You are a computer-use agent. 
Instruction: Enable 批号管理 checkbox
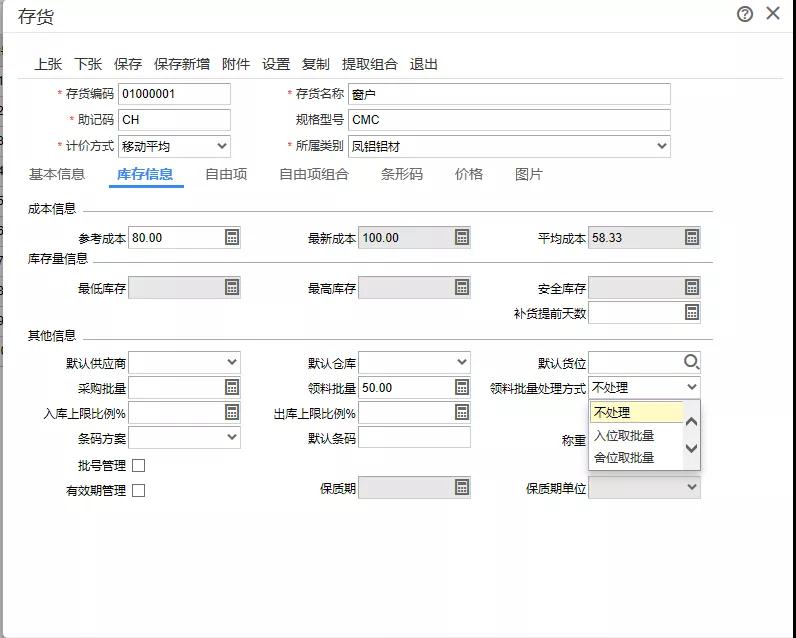138,465
